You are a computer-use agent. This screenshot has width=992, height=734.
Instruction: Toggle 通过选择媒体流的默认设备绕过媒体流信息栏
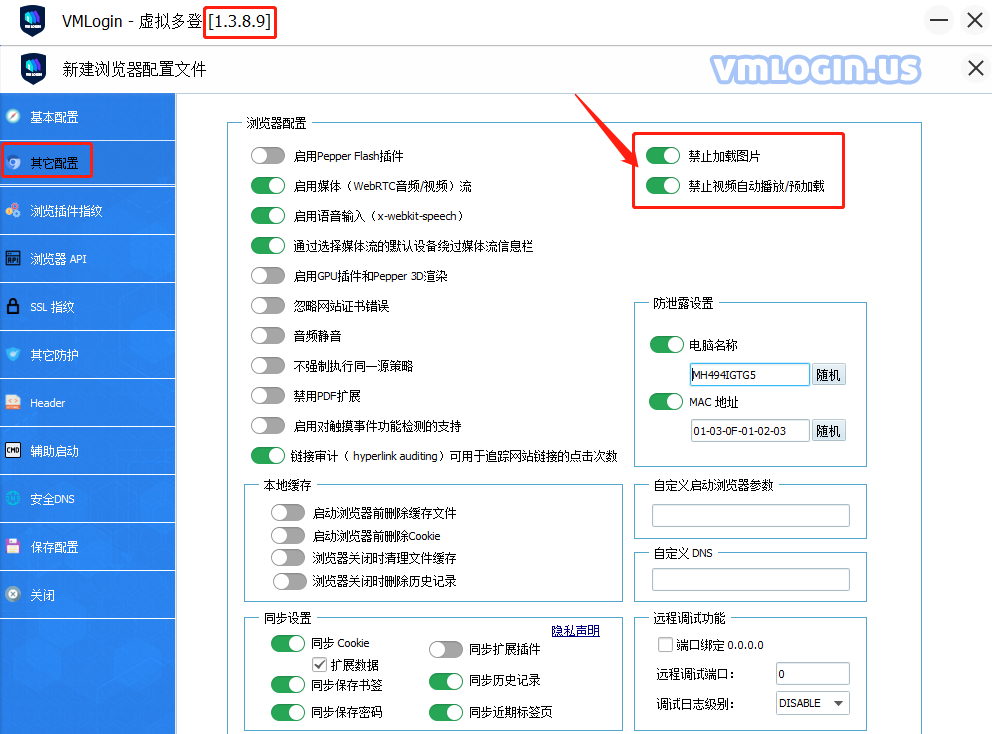[x=268, y=246]
